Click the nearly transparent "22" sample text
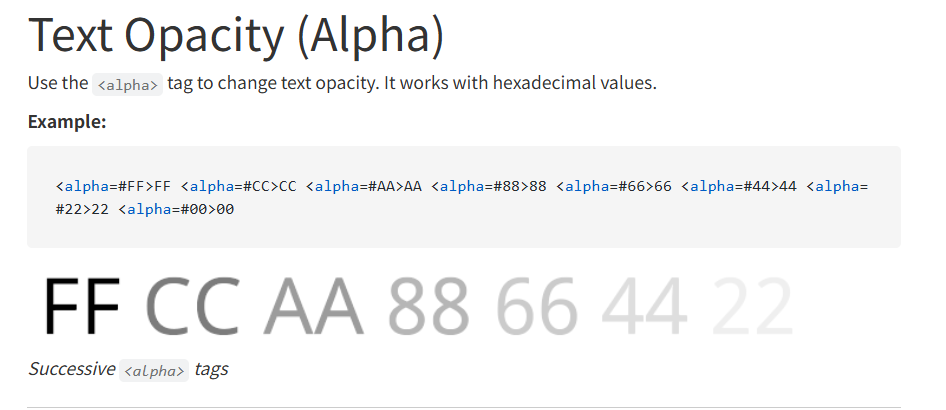Screen dimensions: 946x410 (754, 306)
